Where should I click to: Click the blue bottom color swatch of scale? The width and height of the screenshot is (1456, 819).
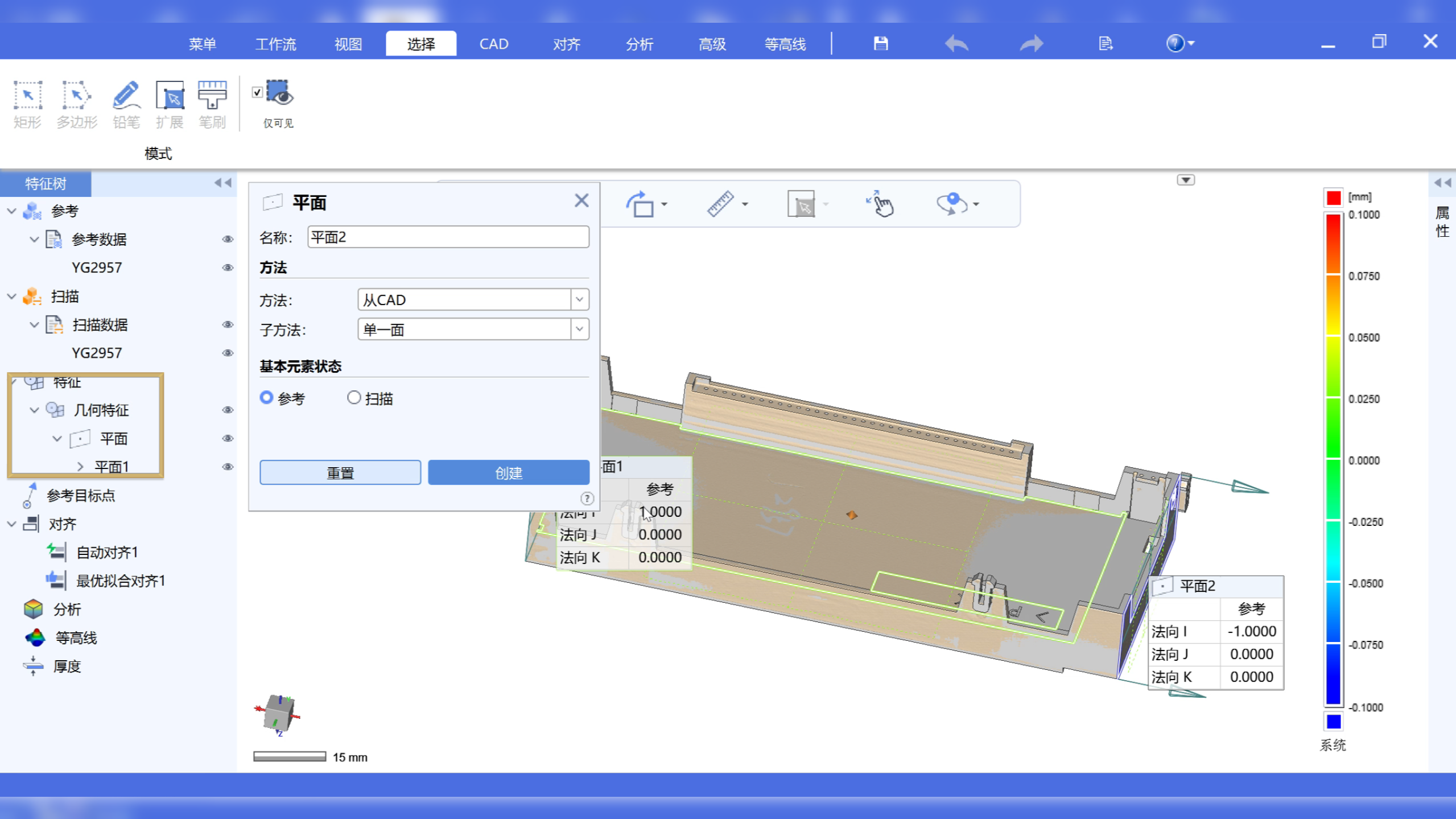(1334, 722)
